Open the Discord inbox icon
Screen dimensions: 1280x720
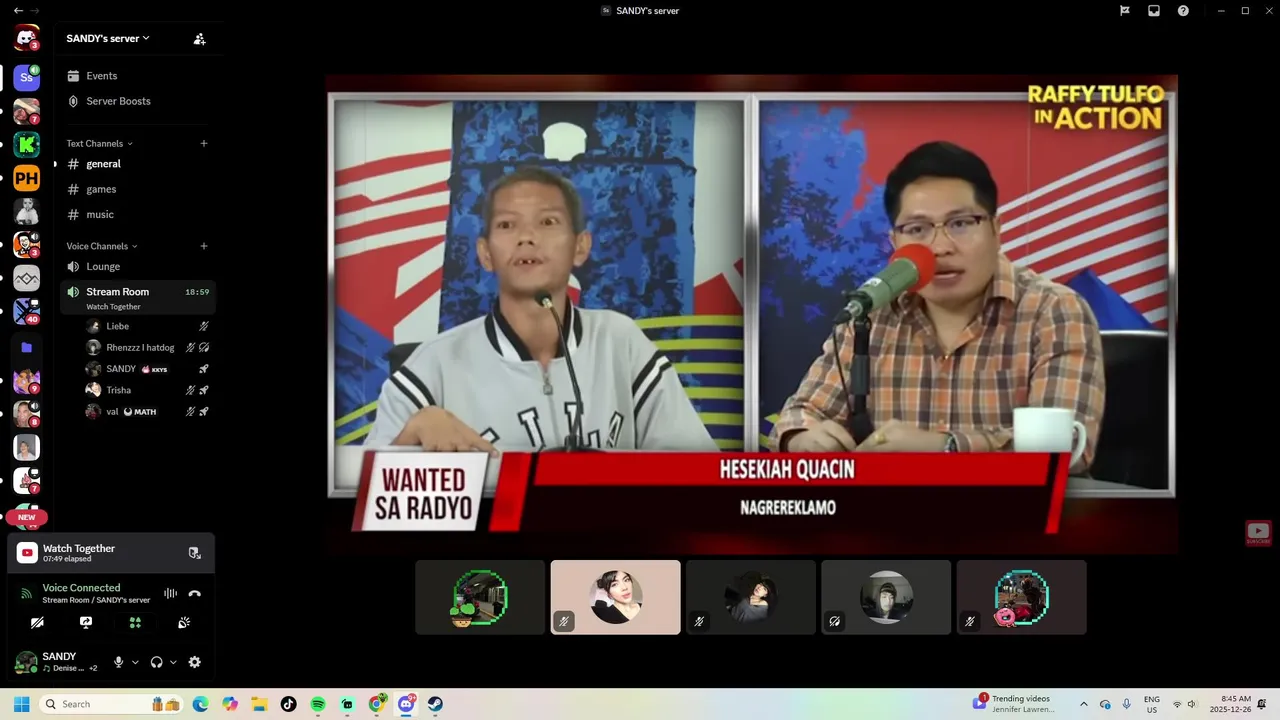pyautogui.click(x=1154, y=11)
